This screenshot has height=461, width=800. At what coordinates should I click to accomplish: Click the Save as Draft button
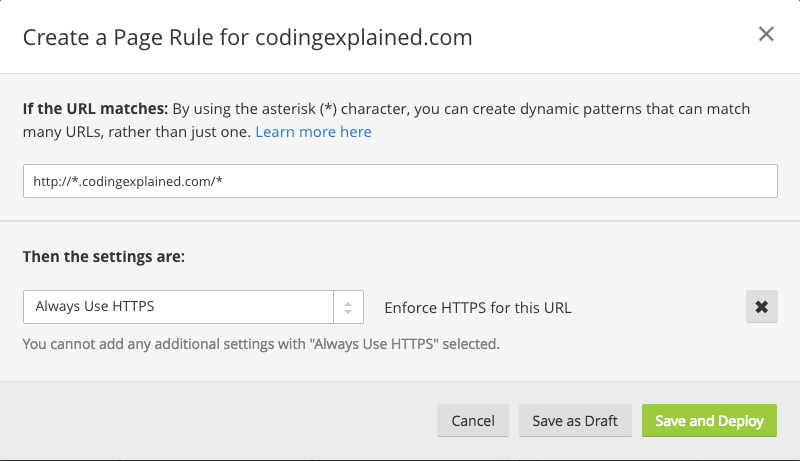pos(575,421)
